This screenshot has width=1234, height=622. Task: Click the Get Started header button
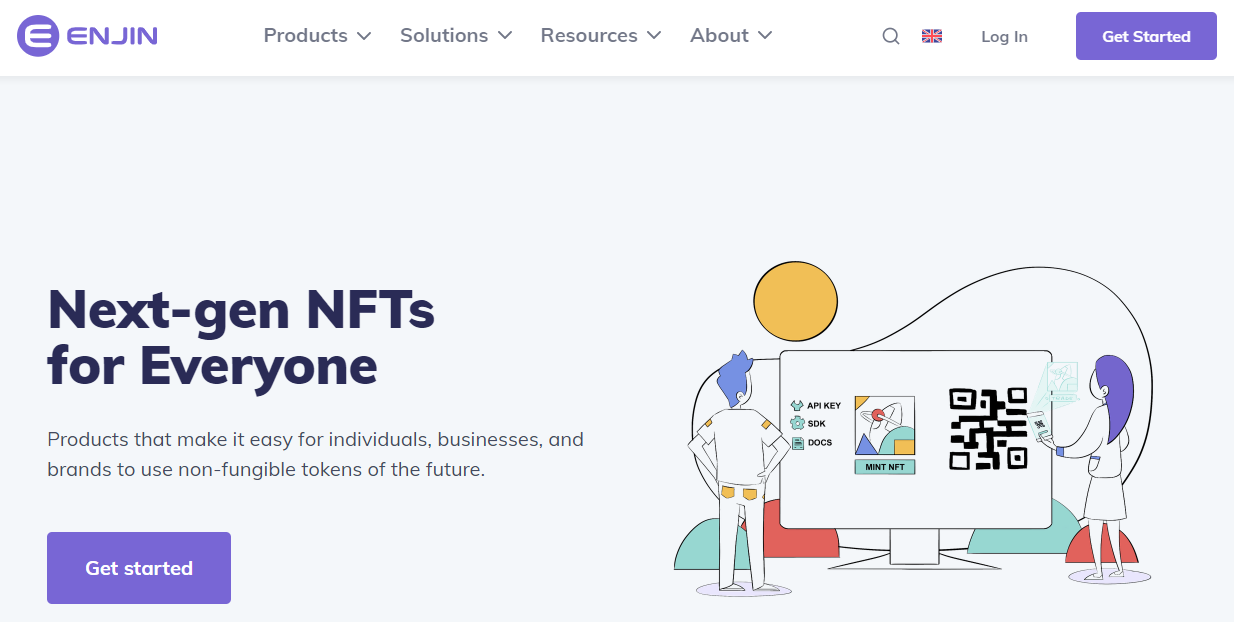(x=1146, y=36)
